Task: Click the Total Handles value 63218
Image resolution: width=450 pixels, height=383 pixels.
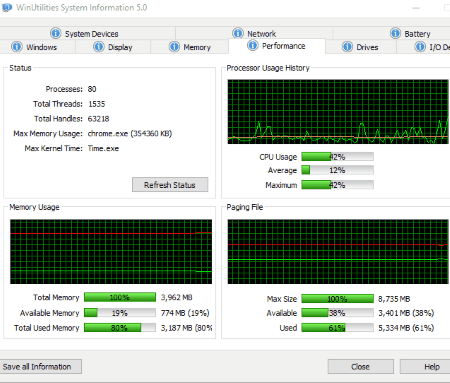Action: pyautogui.click(x=99, y=119)
